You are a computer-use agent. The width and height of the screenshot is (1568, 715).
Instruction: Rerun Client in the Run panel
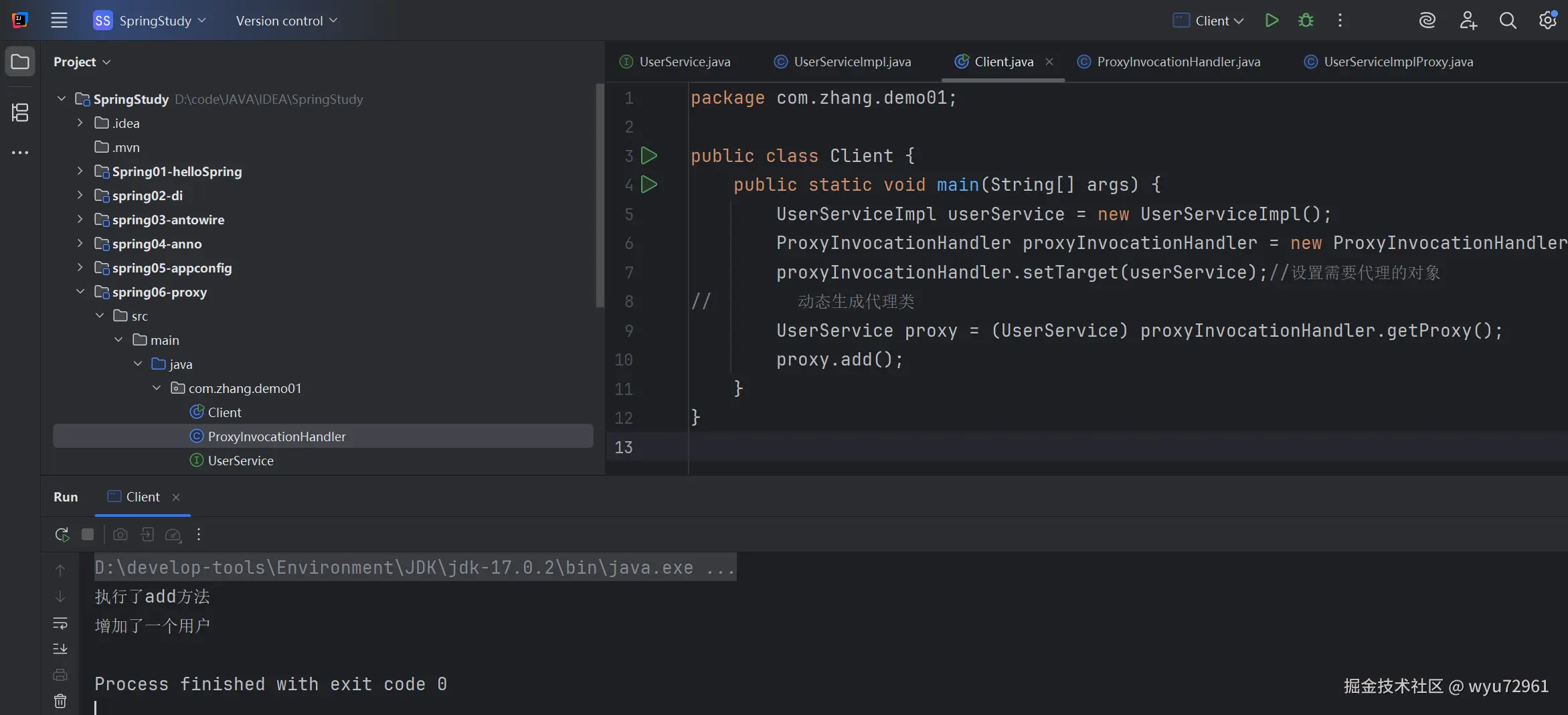click(62, 534)
